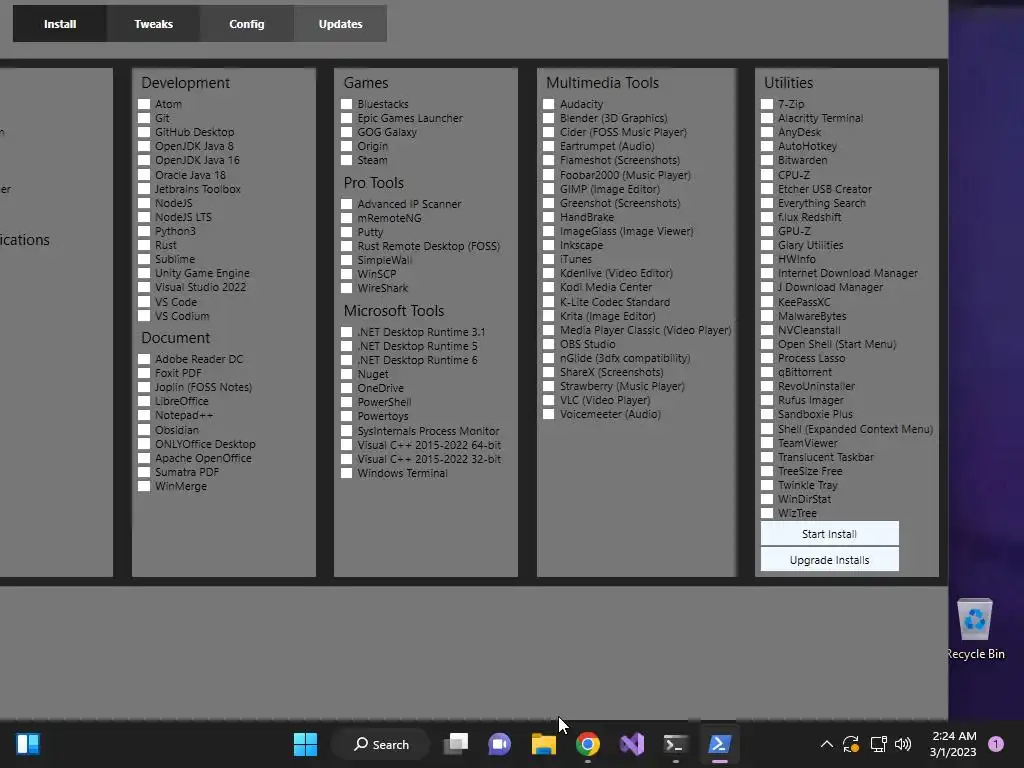Tick the Steam checkbox
Image resolution: width=1024 pixels, height=768 pixels.
pyautogui.click(x=347, y=160)
